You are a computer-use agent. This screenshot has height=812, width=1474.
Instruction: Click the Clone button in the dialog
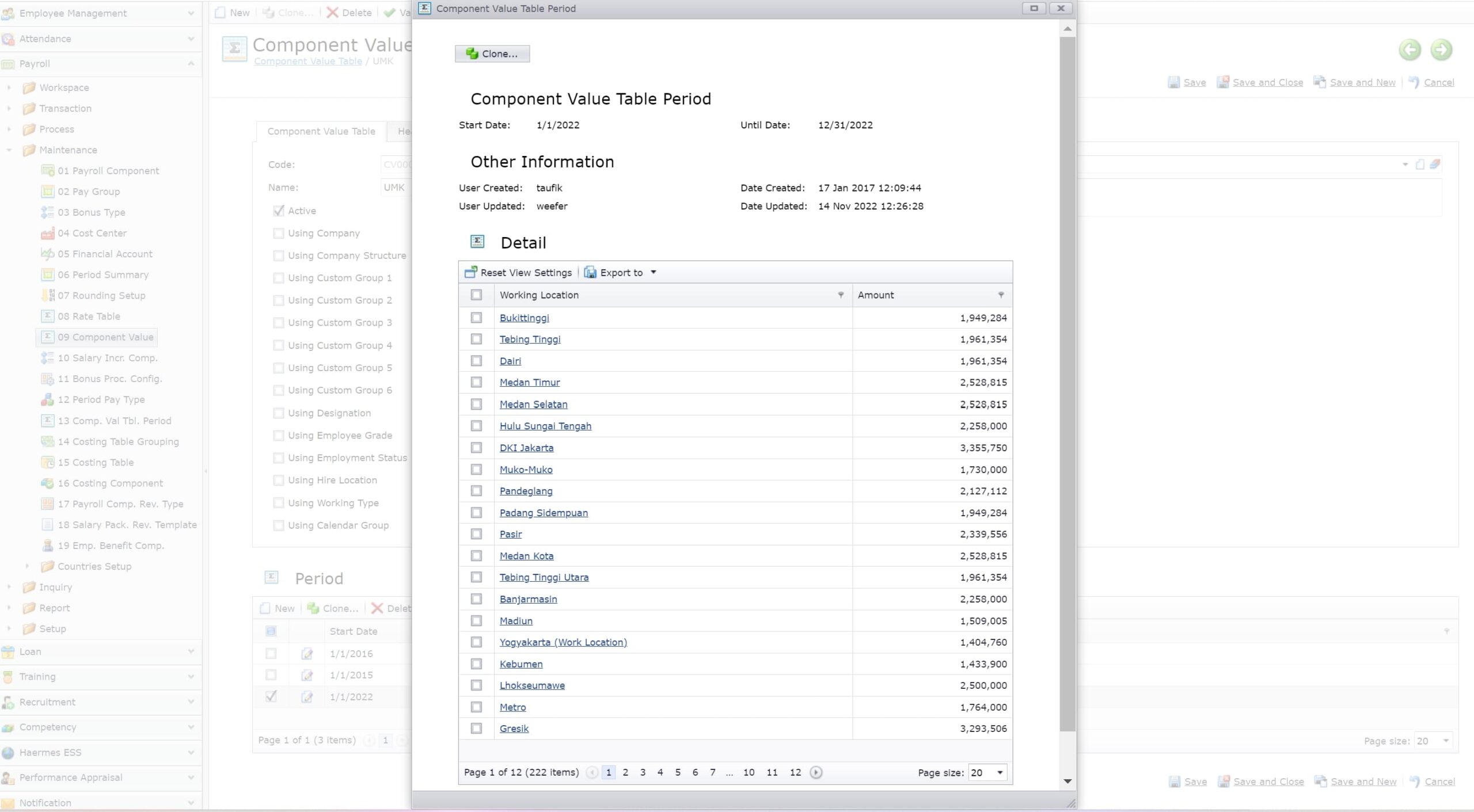(x=492, y=54)
